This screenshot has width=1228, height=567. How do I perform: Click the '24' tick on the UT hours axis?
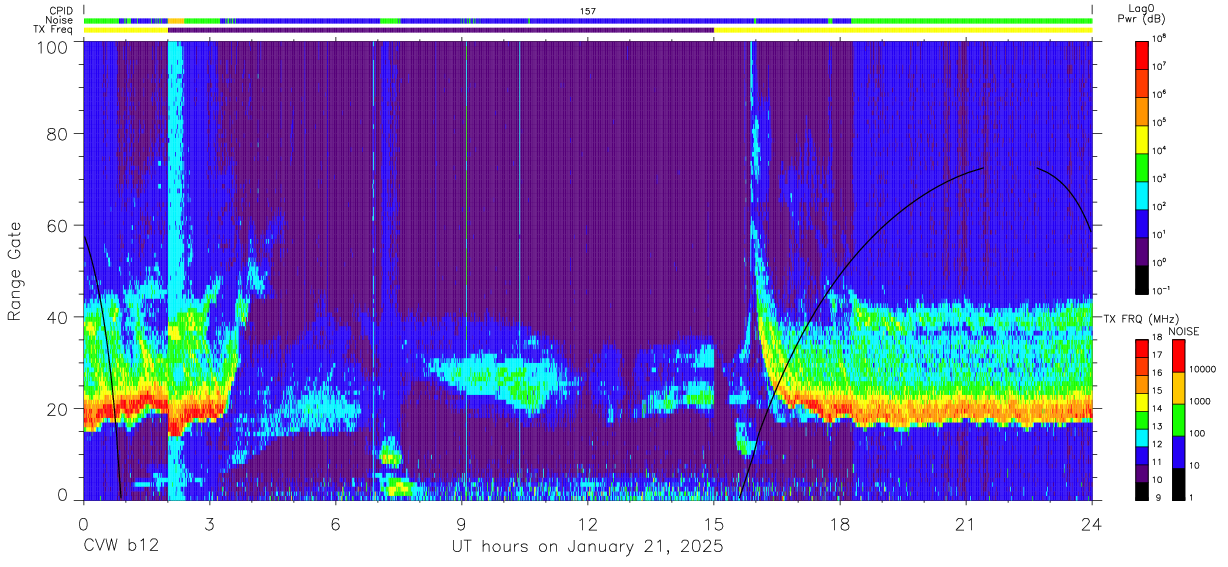click(x=1092, y=523)
